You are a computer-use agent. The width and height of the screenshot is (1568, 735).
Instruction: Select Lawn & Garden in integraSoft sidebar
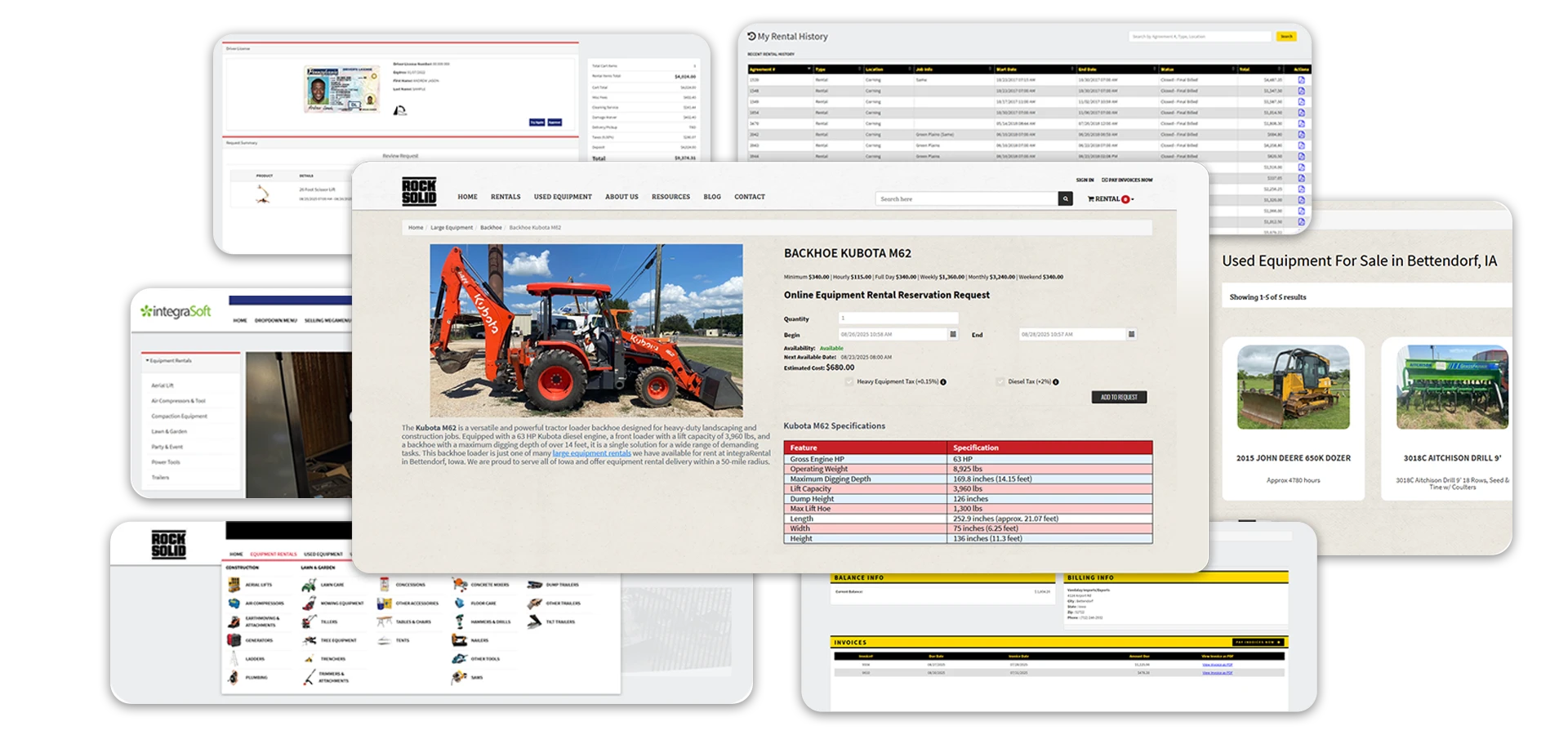(x=169, y=431)
